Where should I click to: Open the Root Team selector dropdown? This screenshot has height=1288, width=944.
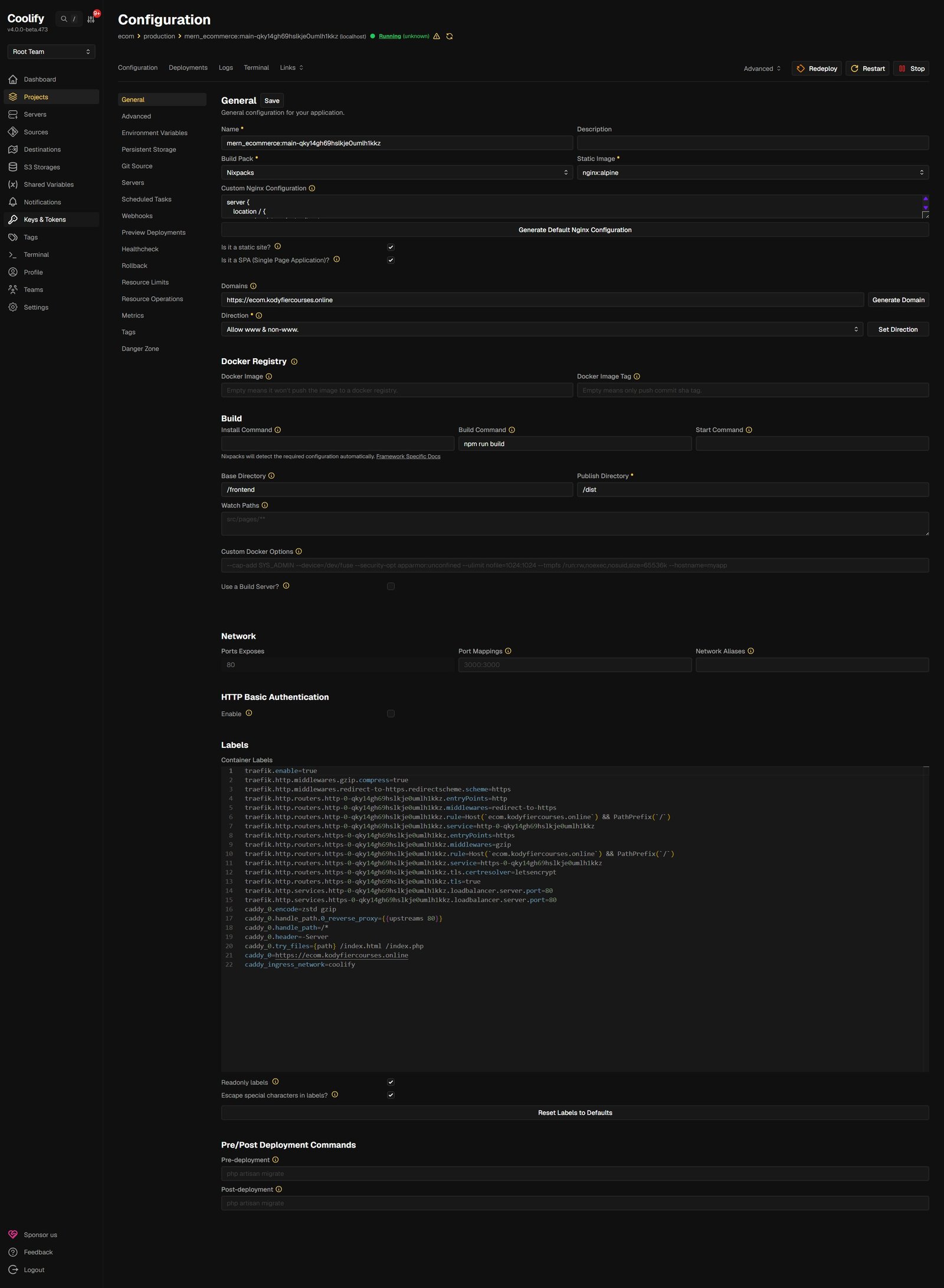click(51, 52)
